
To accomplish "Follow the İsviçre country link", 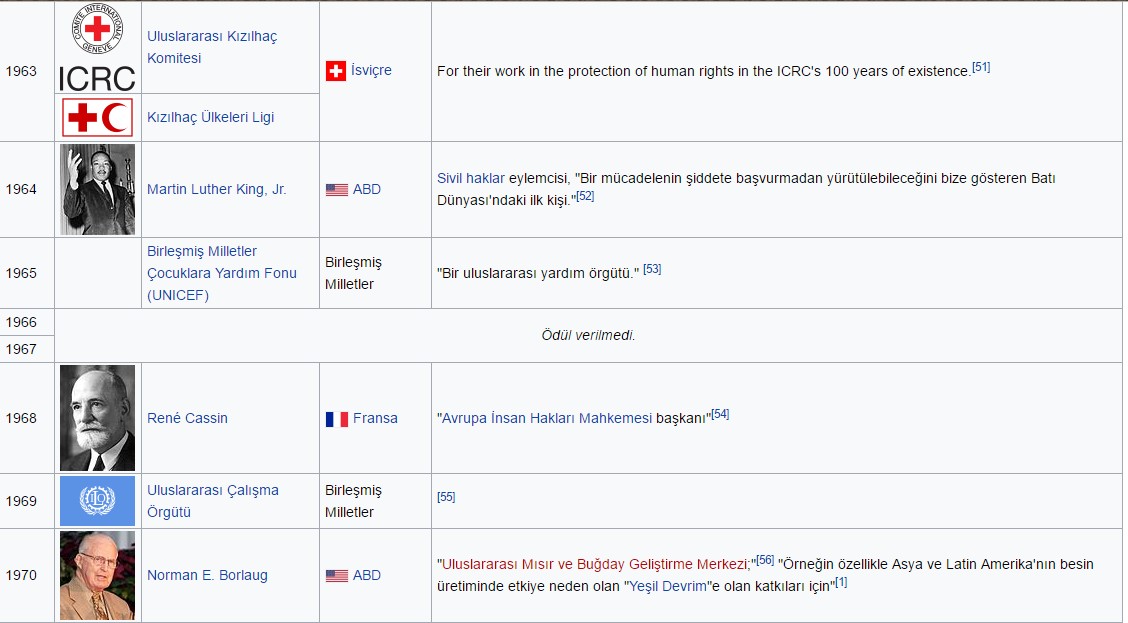I will pos(371,70).
